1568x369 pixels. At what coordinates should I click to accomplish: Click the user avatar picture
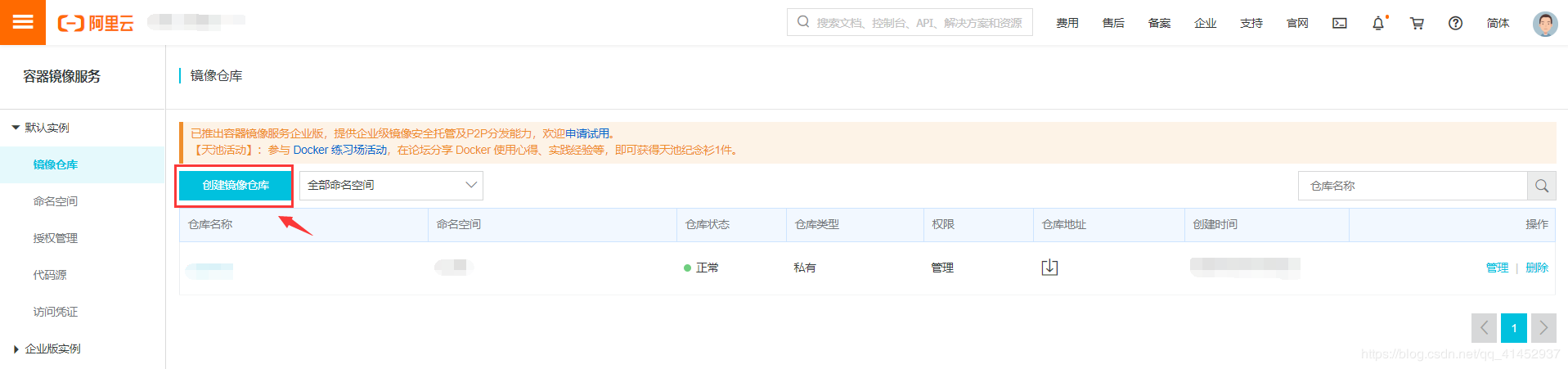point(1544,23)
